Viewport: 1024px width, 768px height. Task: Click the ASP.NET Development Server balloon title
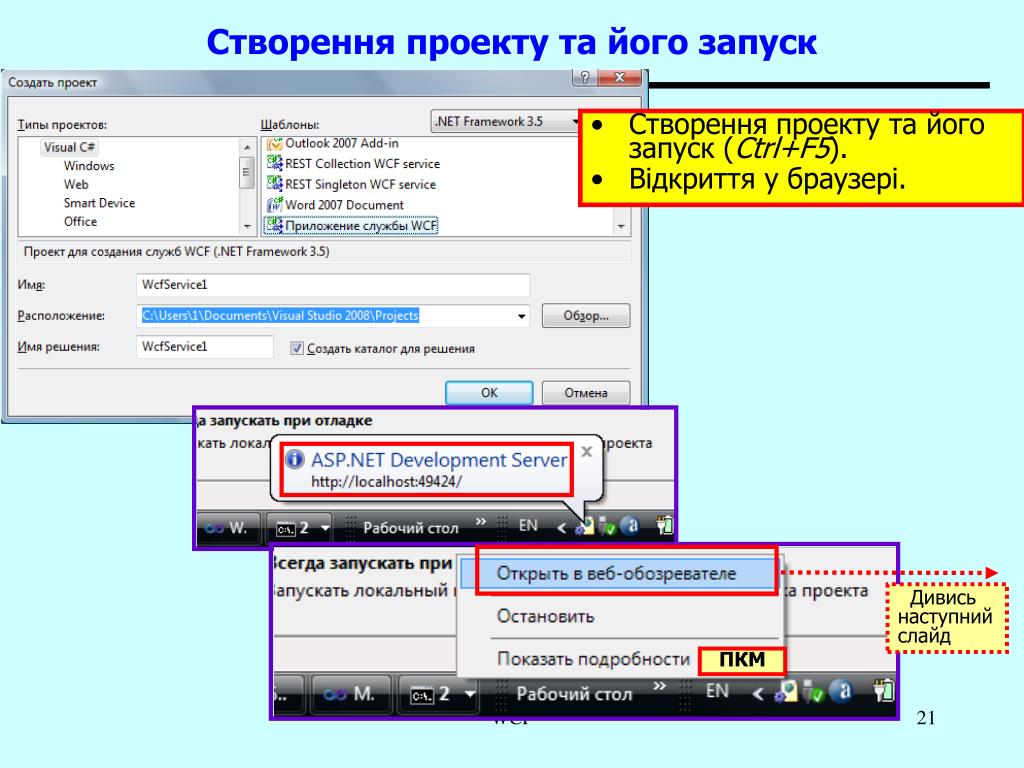click(x=439, y=460)
